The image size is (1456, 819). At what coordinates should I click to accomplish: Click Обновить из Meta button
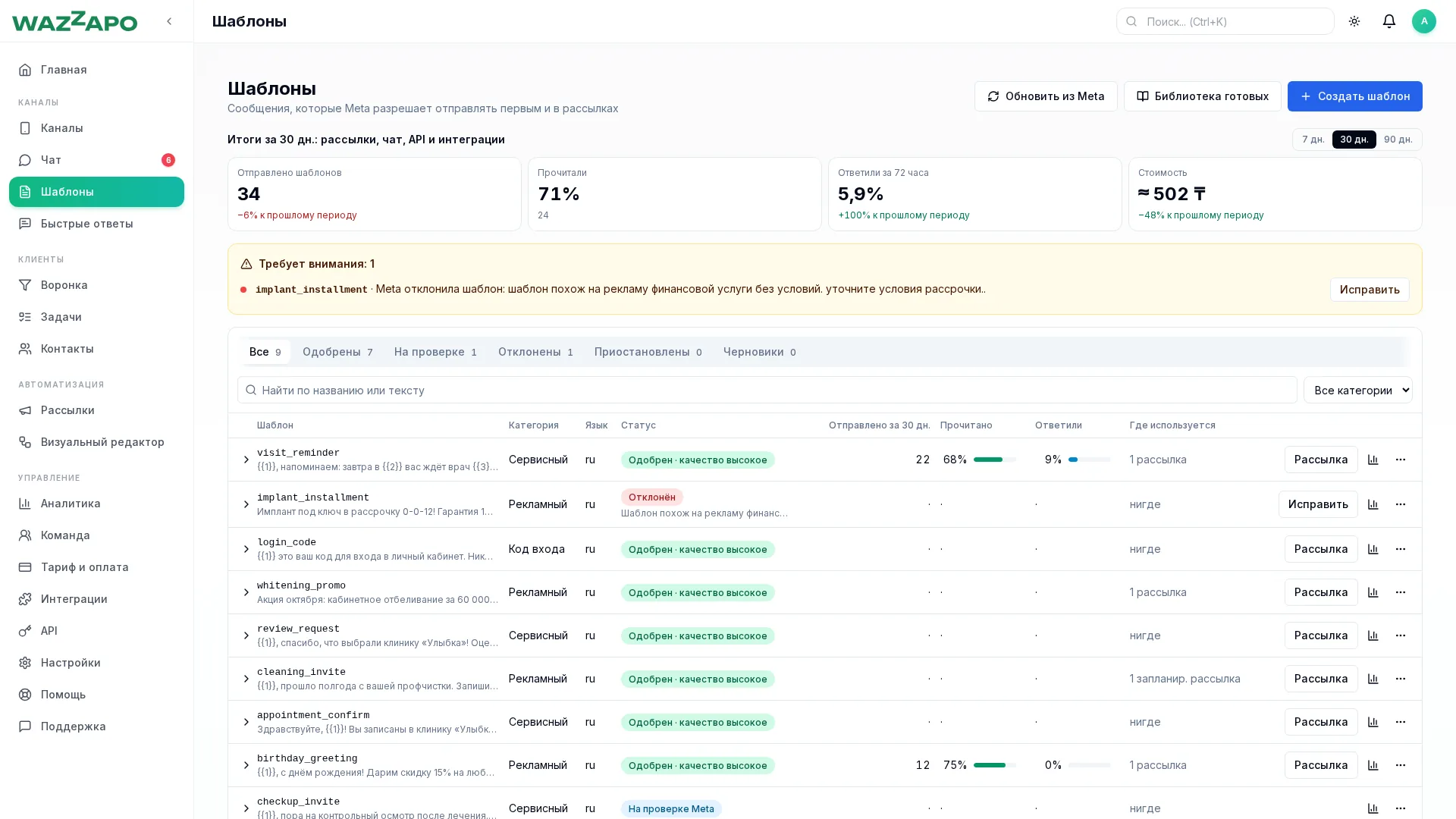coord(1046,96)
